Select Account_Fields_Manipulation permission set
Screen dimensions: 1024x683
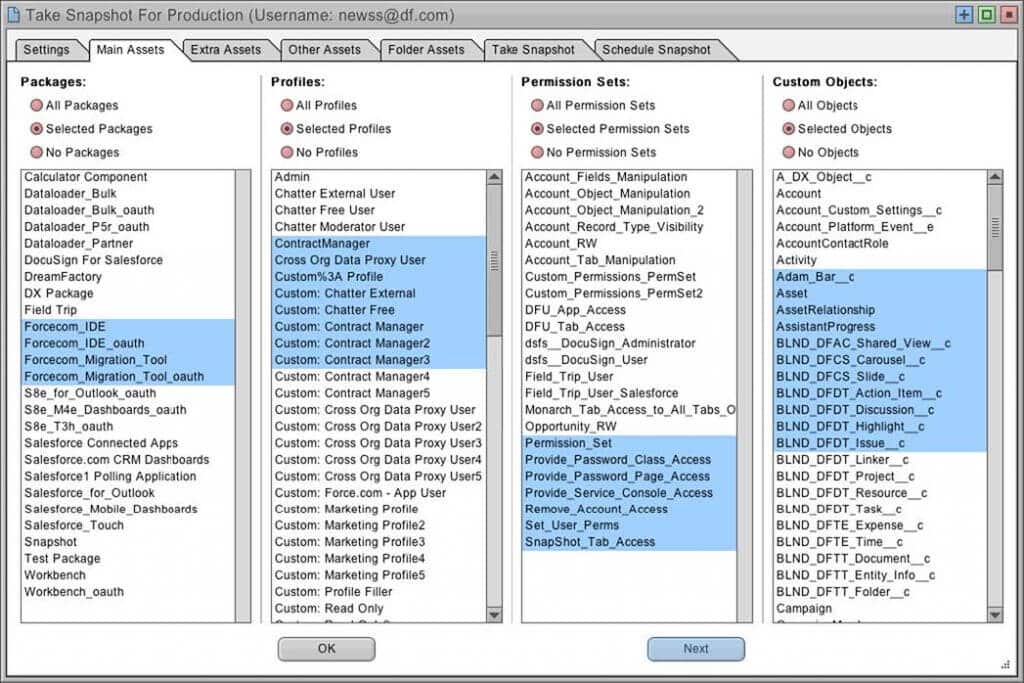point(629,177)
